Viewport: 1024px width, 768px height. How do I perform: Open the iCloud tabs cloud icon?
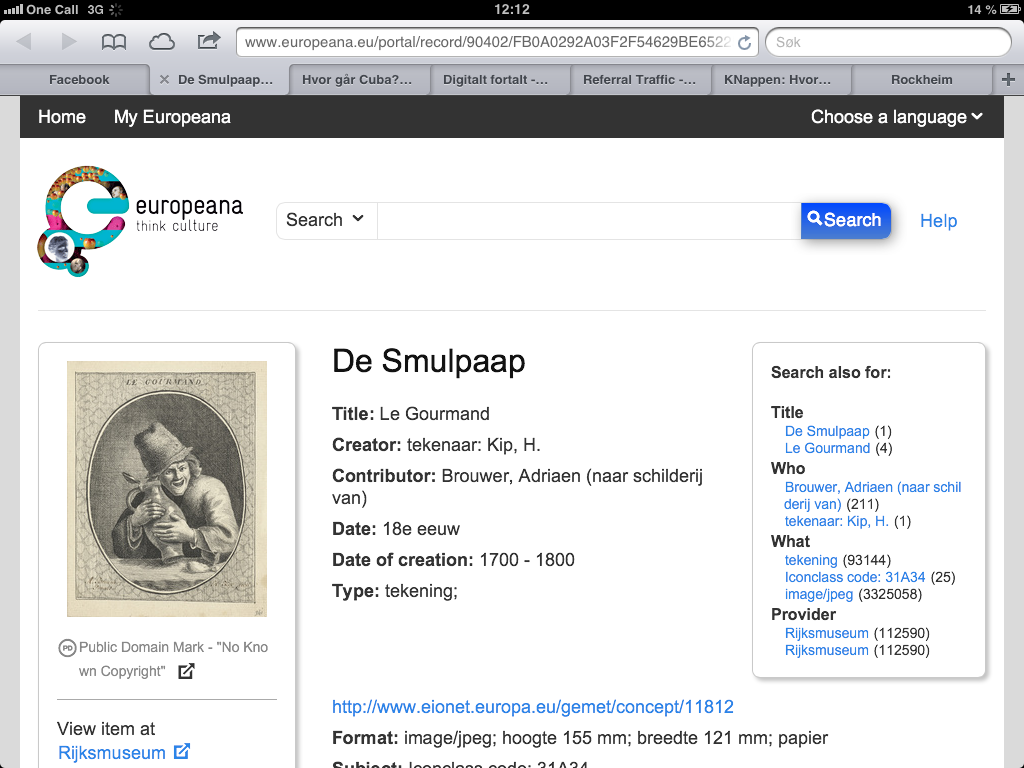[161, 42]
